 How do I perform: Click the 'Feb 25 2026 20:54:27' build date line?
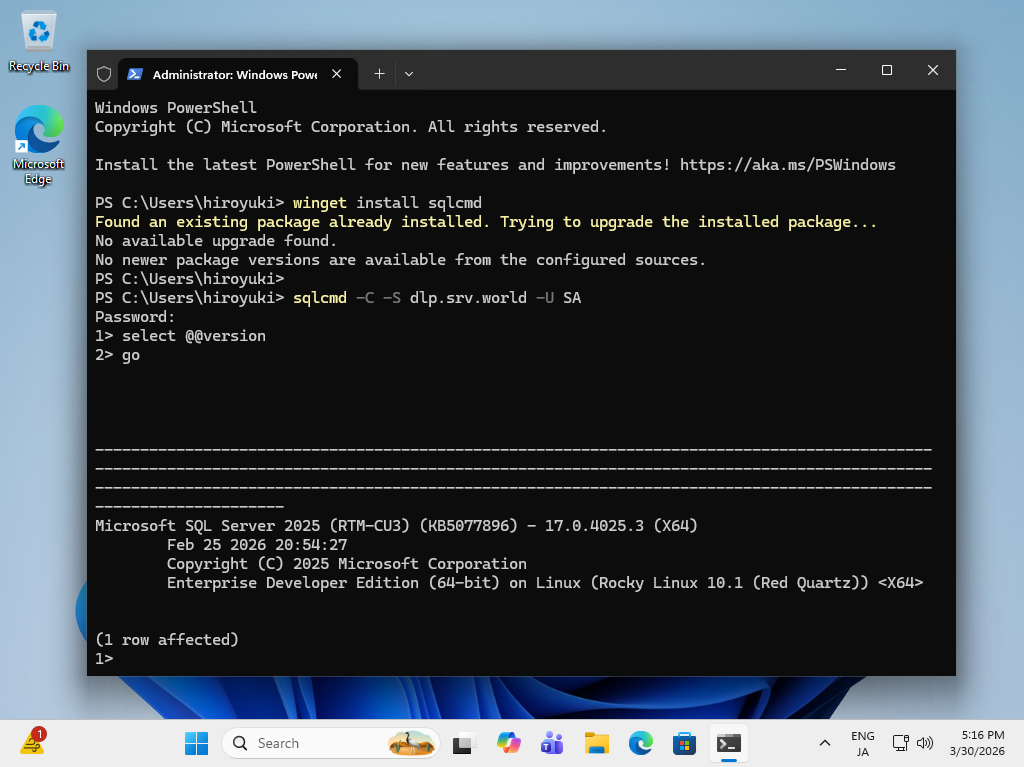[257, 545]
